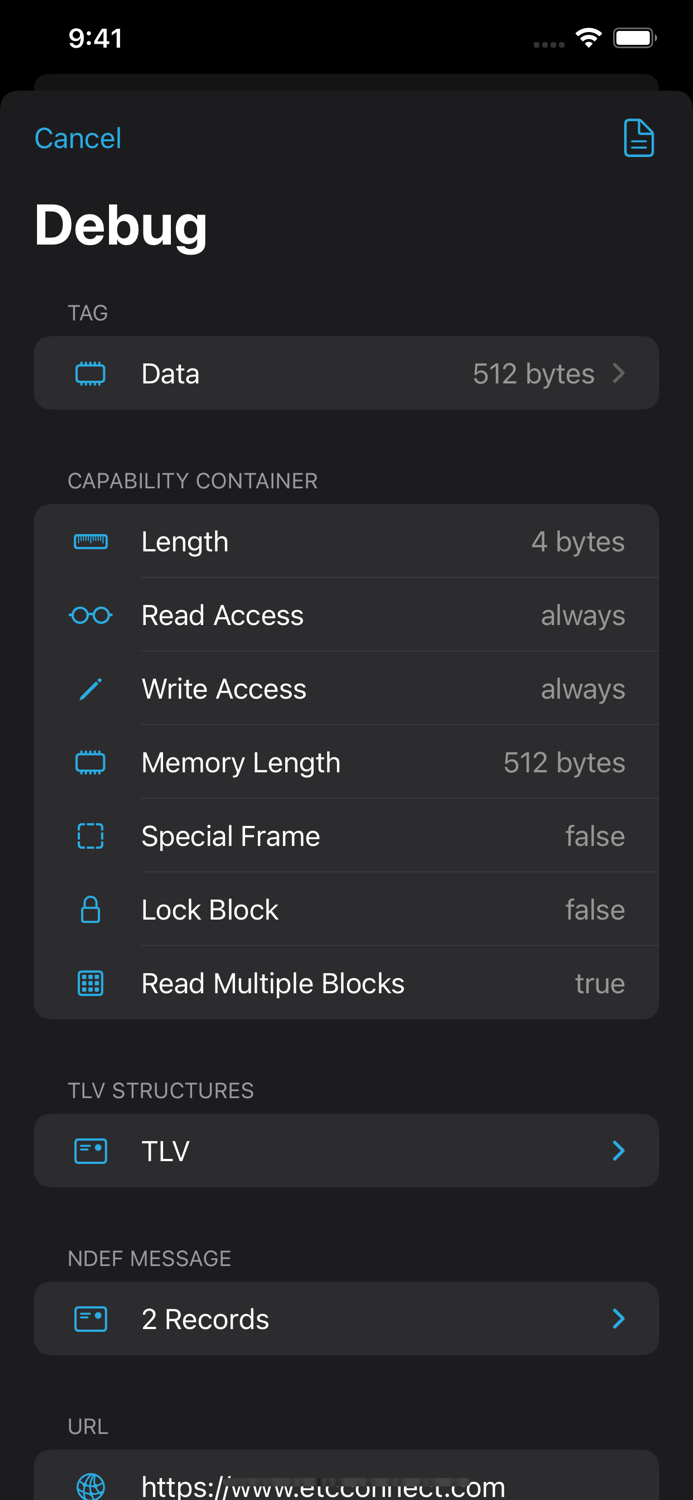Click the dashed frame icon beside Special Frame
Screen dimensions: 693x1500
[x=90, y=835]
